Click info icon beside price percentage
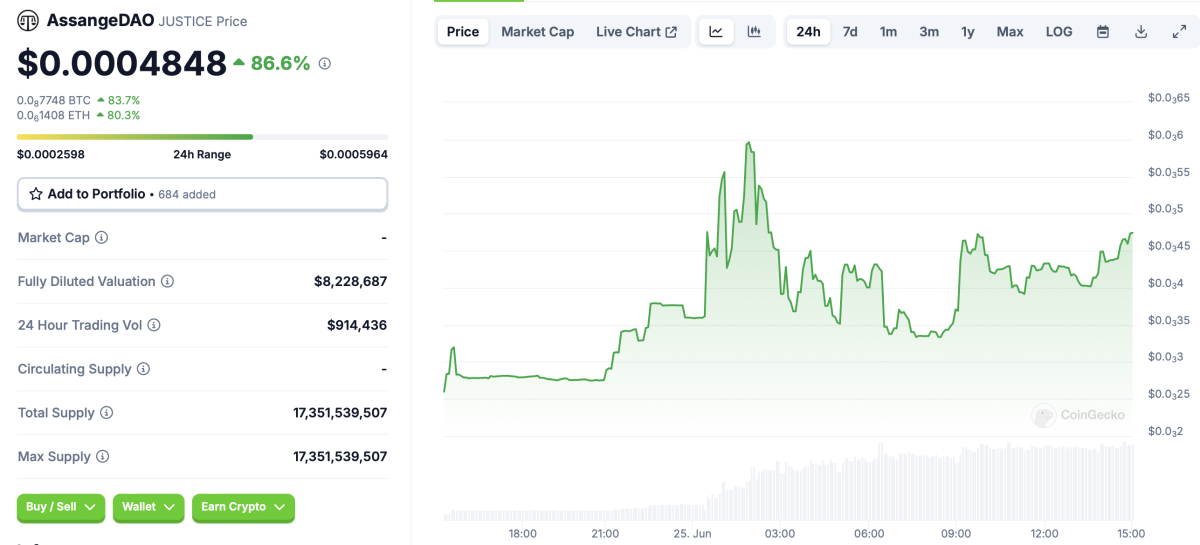The width and height of the screenshot is (1200, 545). pos(324,64)
